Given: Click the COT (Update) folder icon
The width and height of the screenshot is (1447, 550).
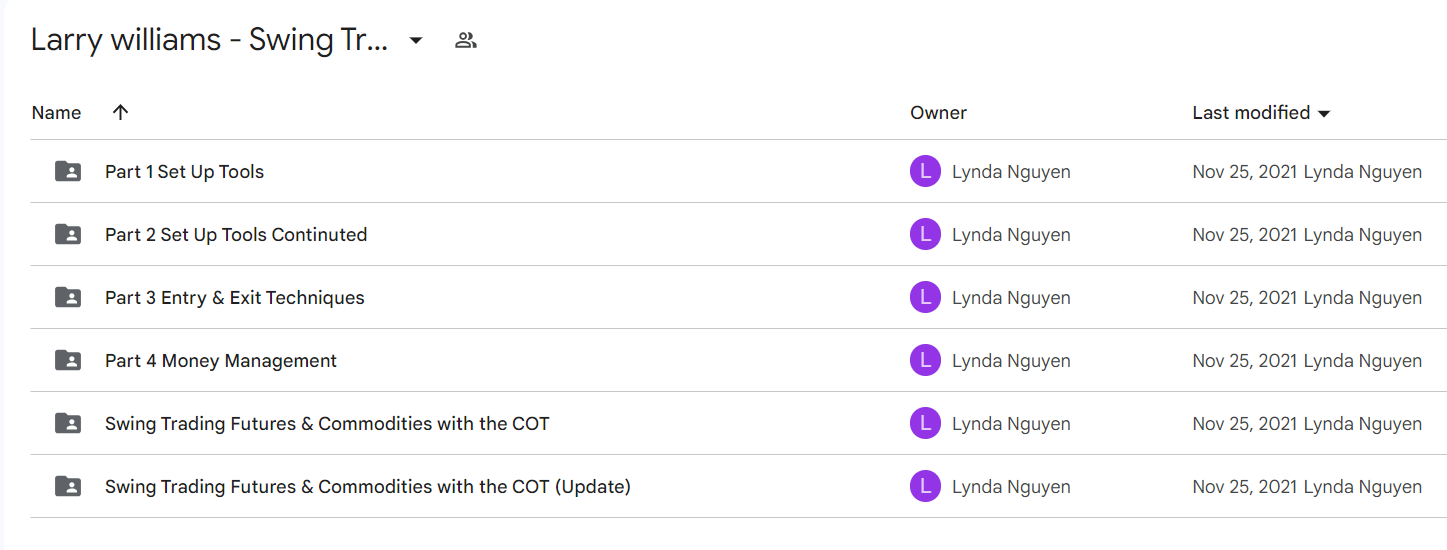Looking at the screenshot, I should click(x=68, y=486).
